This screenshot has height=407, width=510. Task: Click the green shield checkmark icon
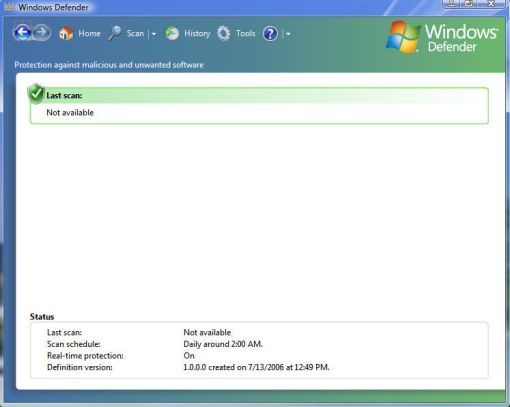coord(36,94)
